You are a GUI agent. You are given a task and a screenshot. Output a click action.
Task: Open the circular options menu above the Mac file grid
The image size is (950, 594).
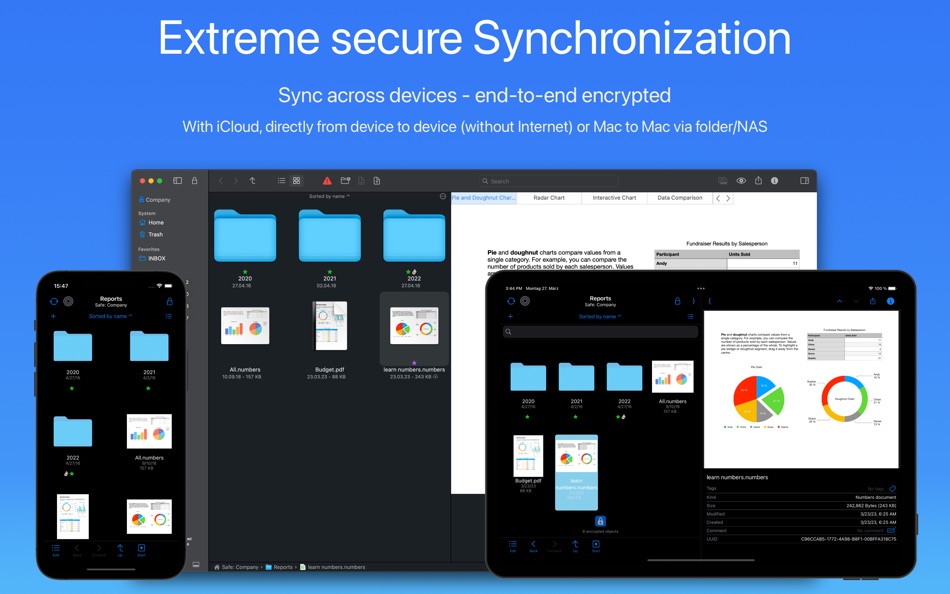(443, 196)
